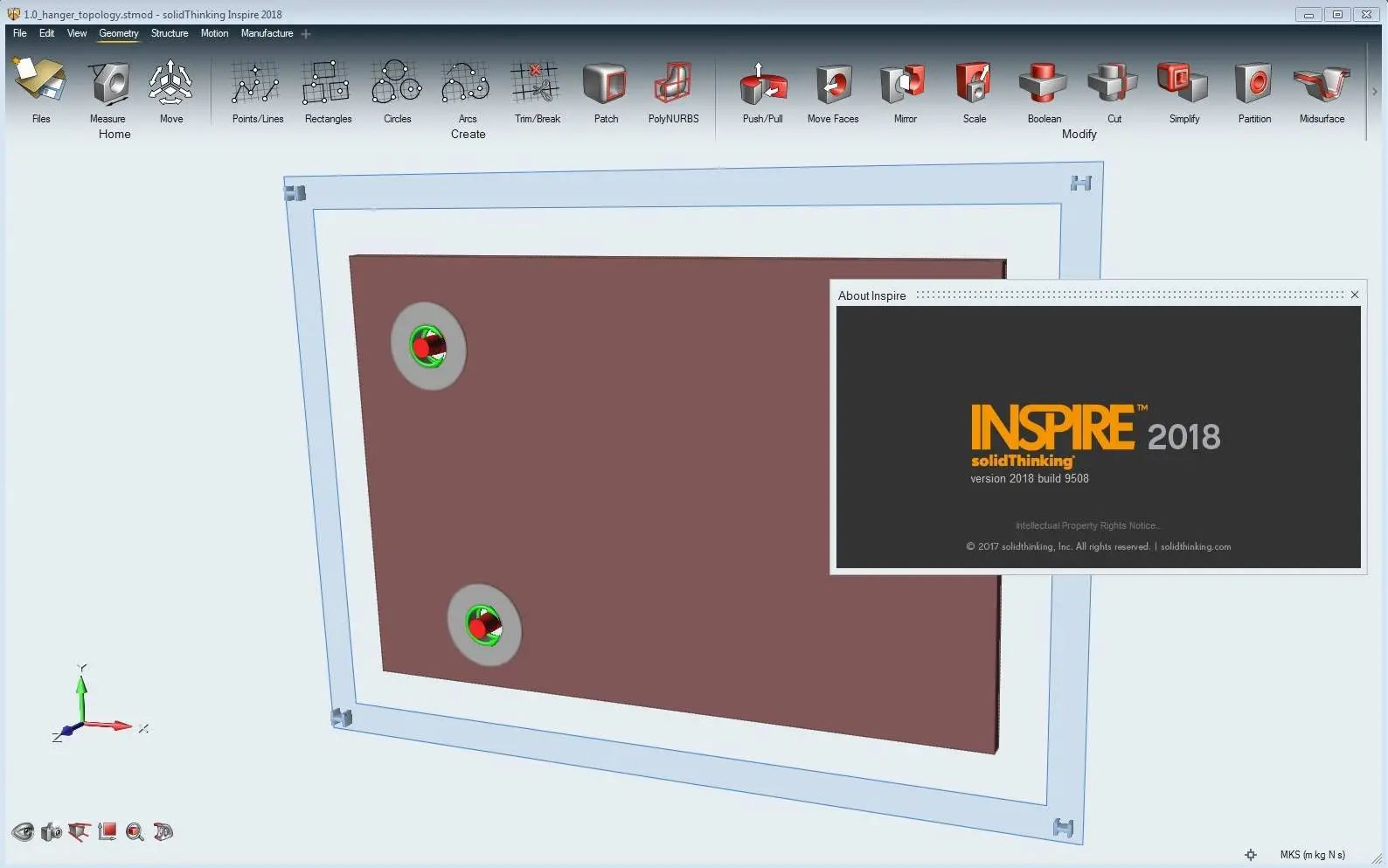Image resolution: width=1388 pixels, height=868 pixels.
Task: Open the Files tool icon
Action: coord(40,81)
